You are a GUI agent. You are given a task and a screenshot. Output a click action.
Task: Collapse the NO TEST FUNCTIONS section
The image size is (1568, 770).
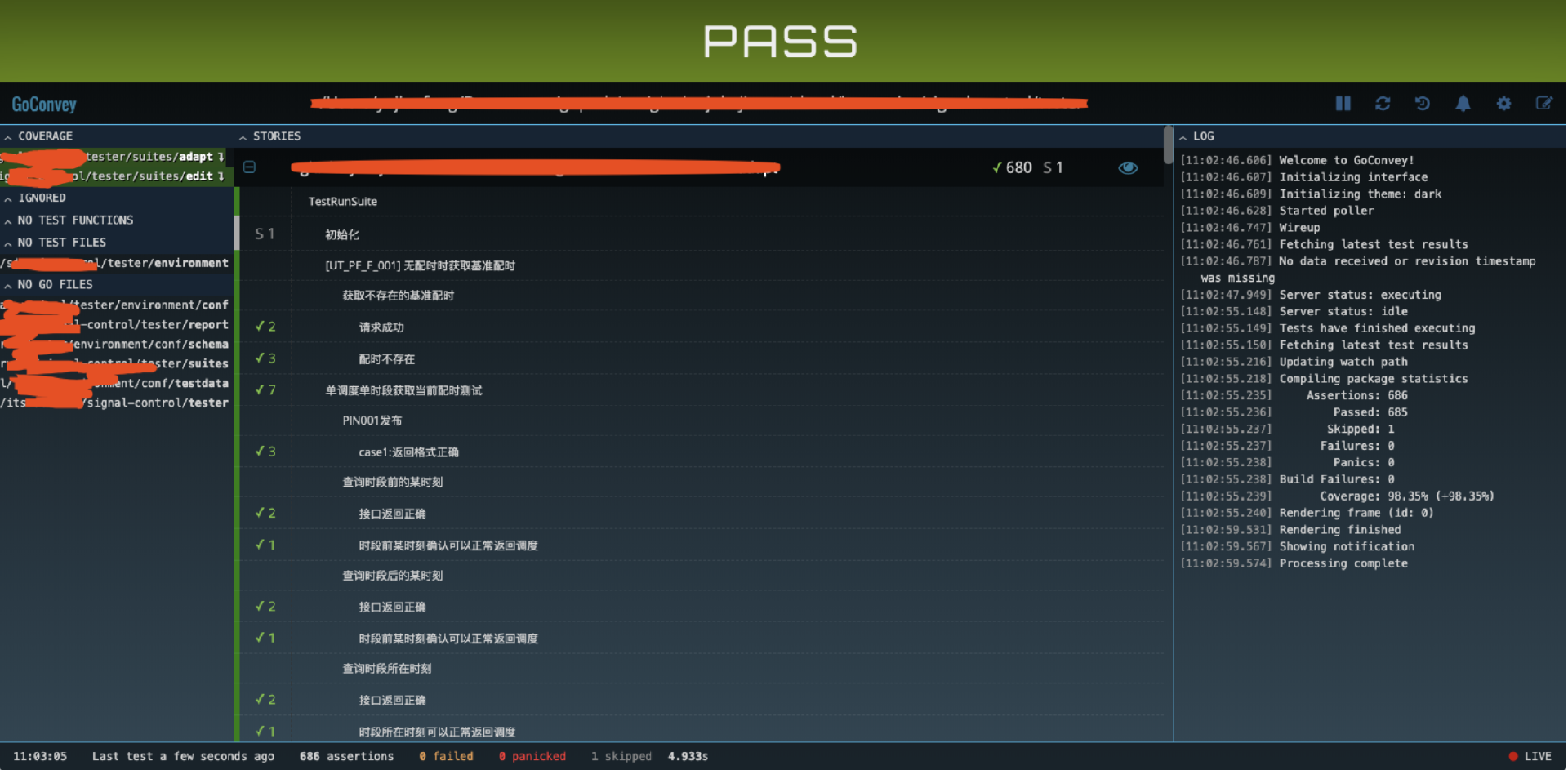[x=69, y=220]
